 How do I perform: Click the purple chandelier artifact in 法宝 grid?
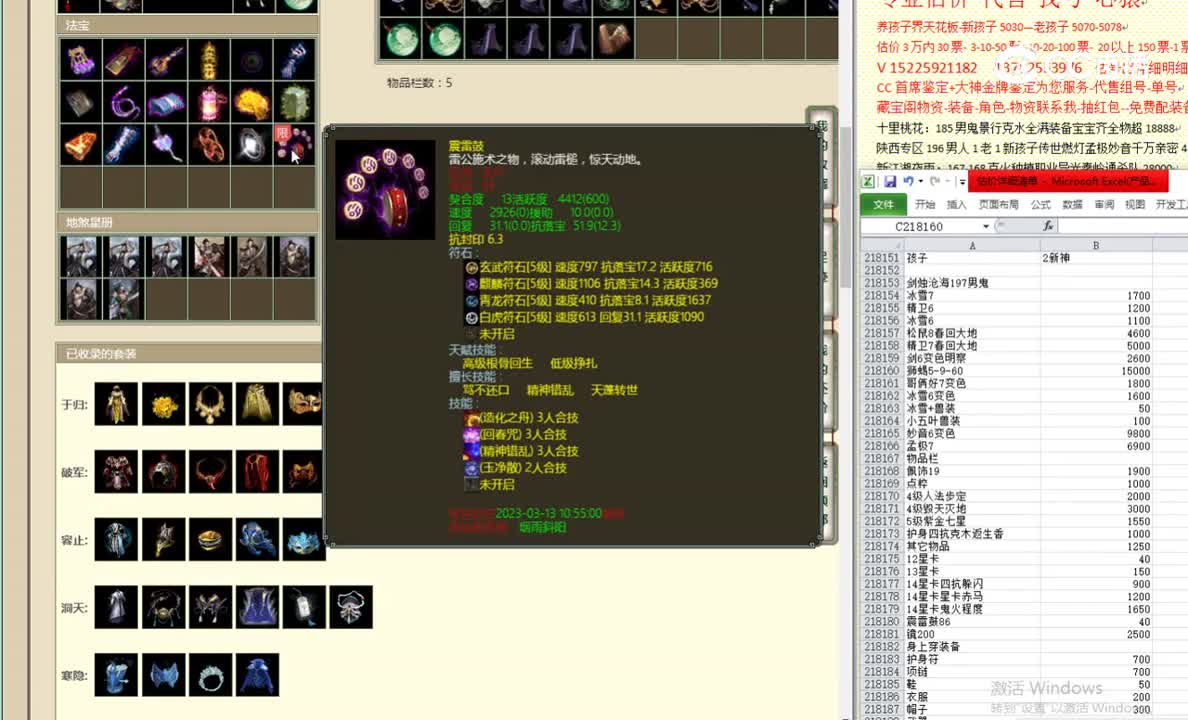click(80, 59)
